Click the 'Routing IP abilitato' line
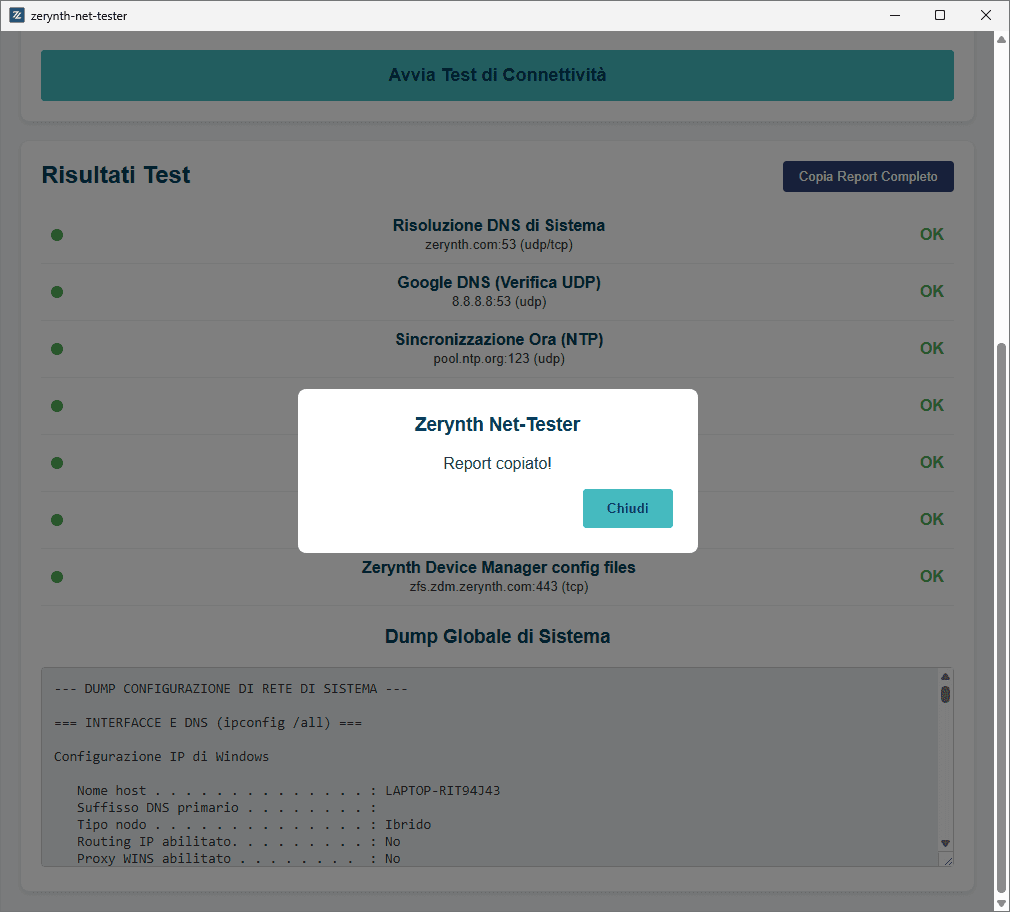 pyautogui.click(x=238, y=842)
